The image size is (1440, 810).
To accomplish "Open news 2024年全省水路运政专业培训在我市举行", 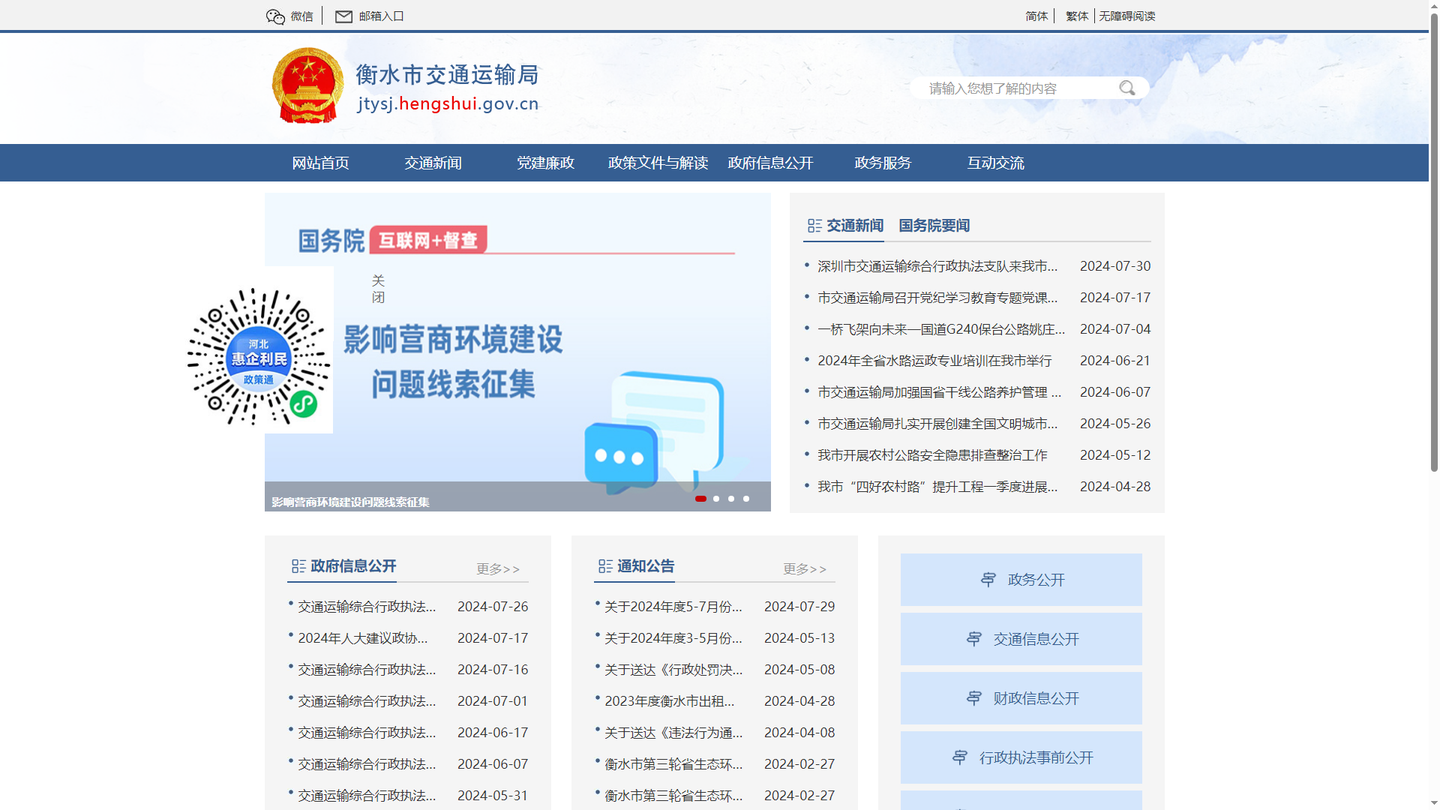I will coord(934,360).
